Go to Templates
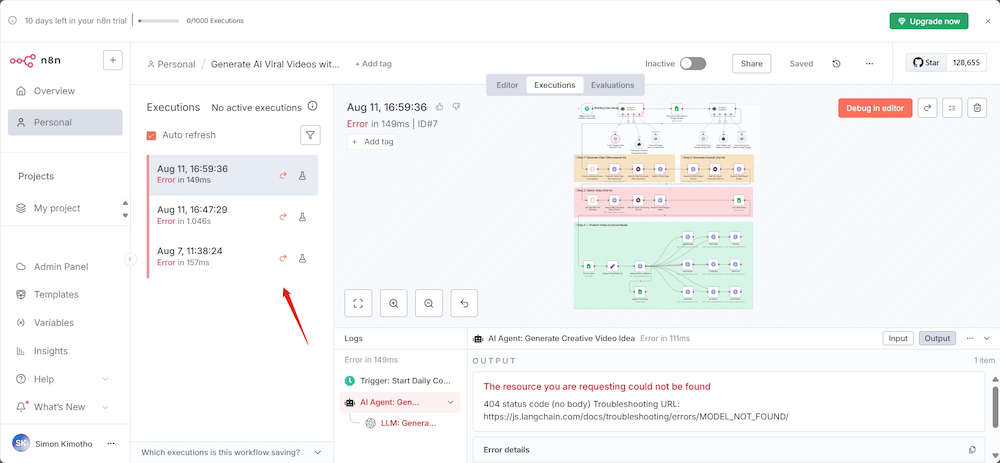The height and width of the screenshot is (463, 1000). pos(56,295)
